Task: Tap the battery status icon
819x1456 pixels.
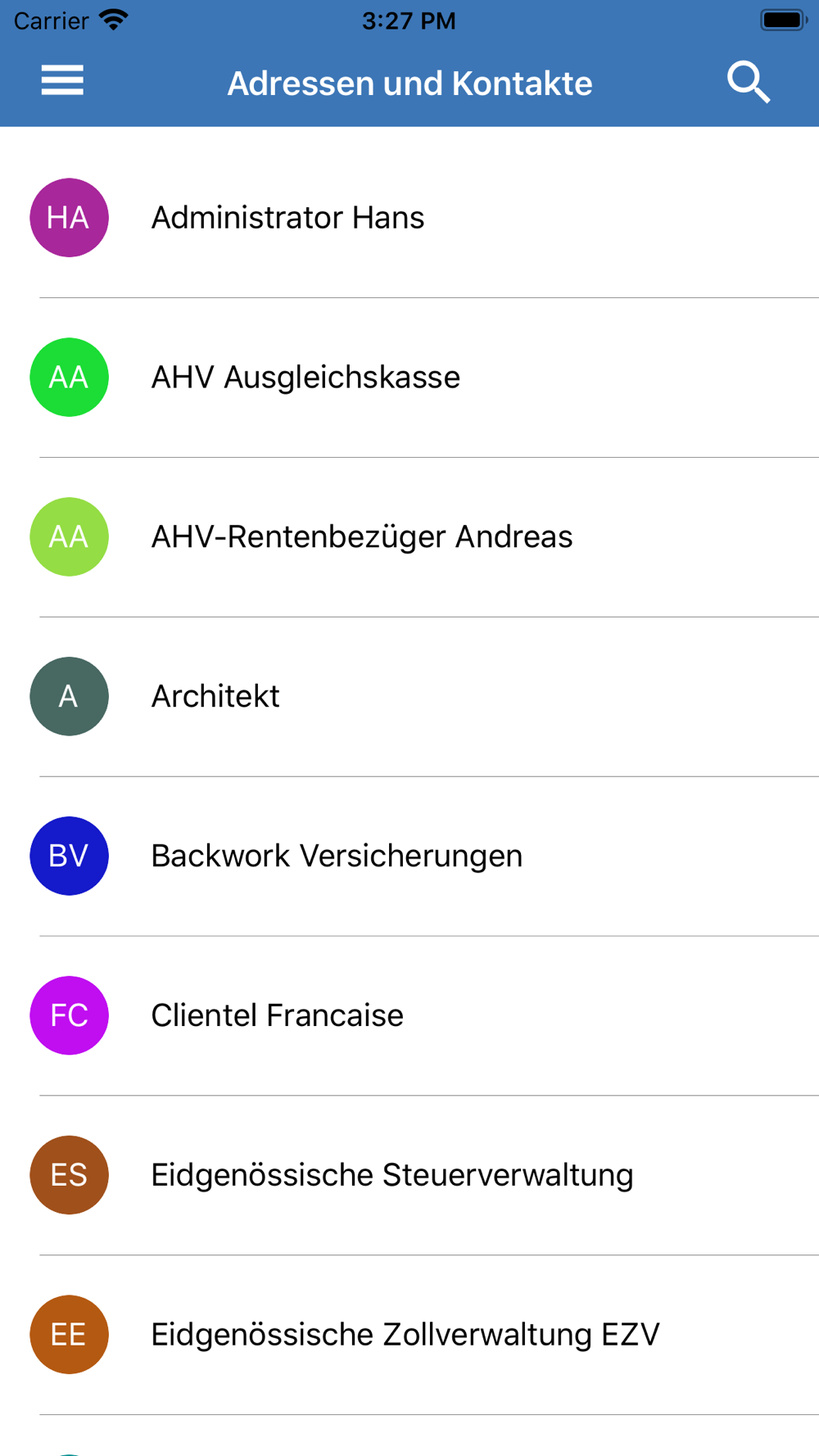Action: coord(783,20)
